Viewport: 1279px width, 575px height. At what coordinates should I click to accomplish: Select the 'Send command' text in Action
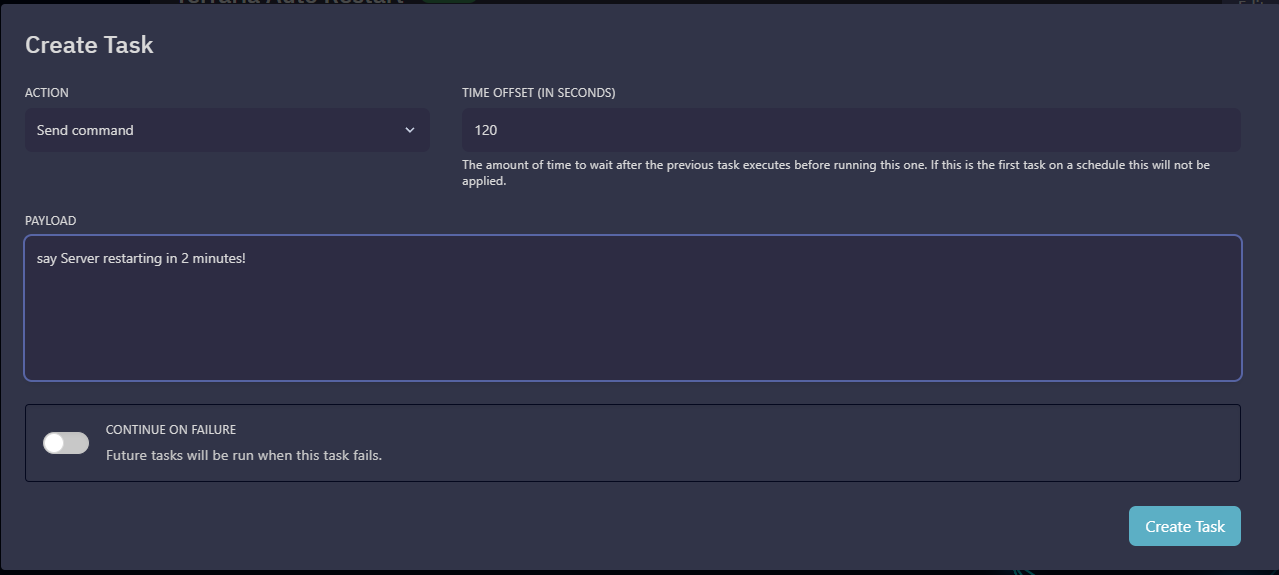(85, 130)
